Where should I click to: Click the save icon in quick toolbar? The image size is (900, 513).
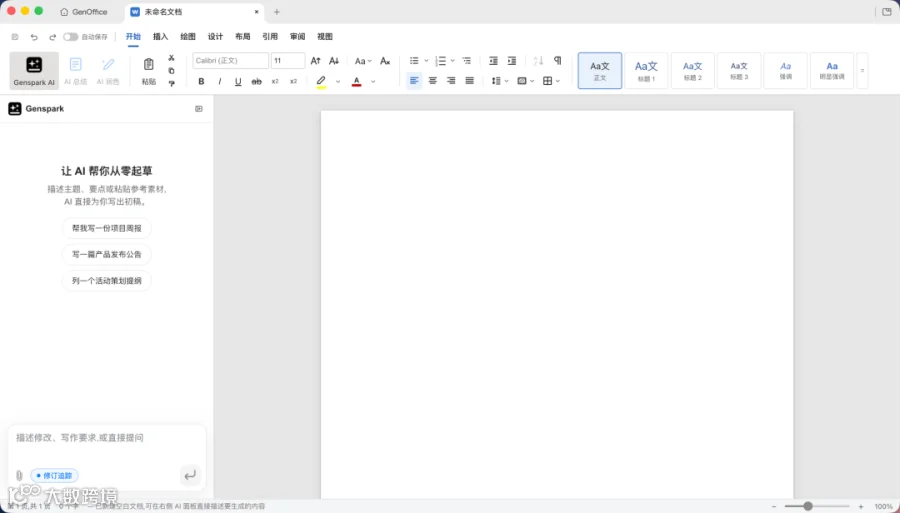click(x=15, y=37)
